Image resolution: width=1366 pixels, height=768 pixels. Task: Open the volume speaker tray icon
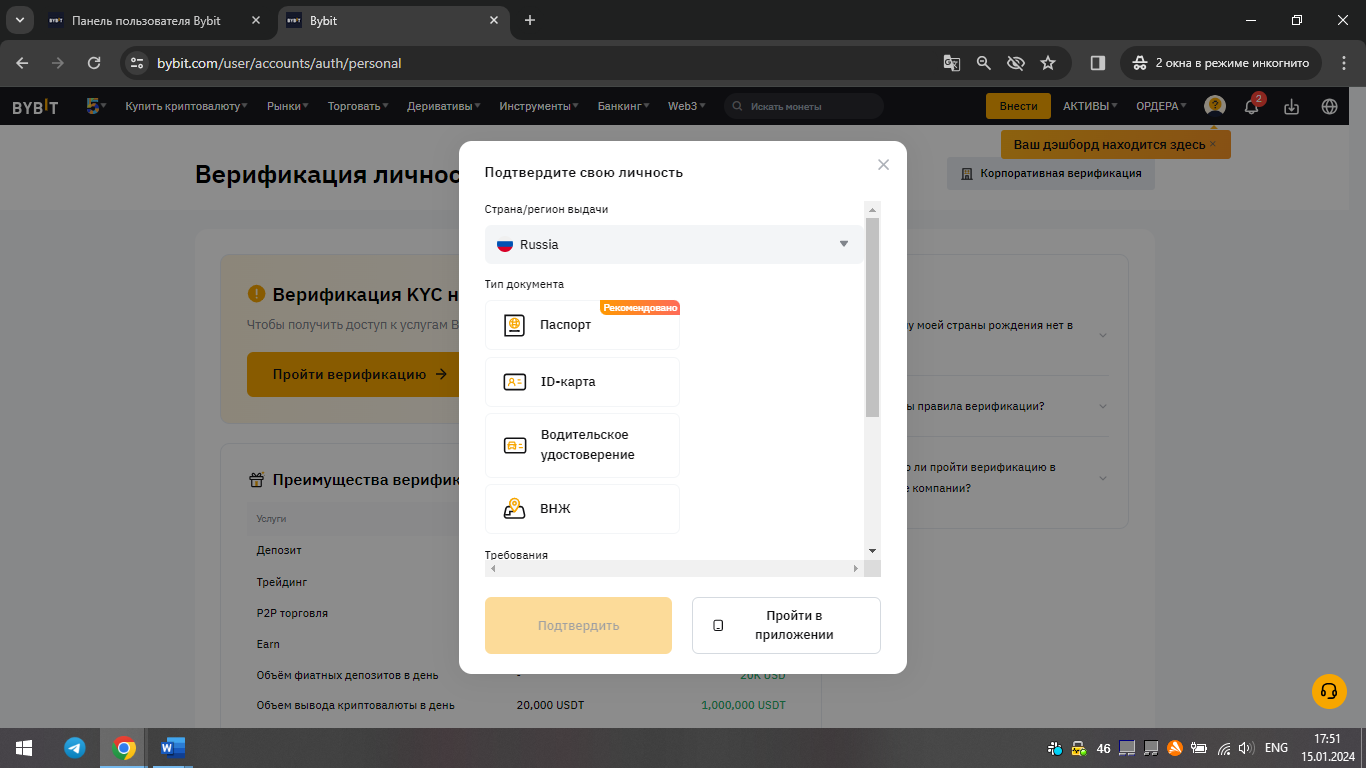point(1246,747)
